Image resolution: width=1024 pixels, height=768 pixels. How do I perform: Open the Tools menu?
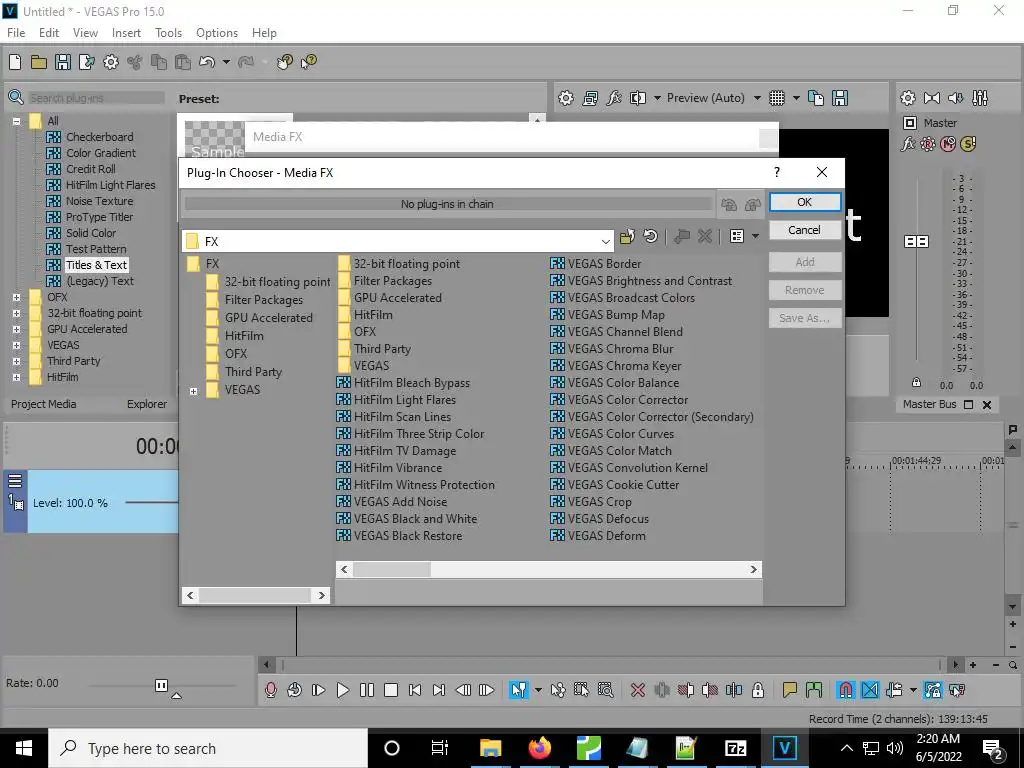click(x=168, y=33)
